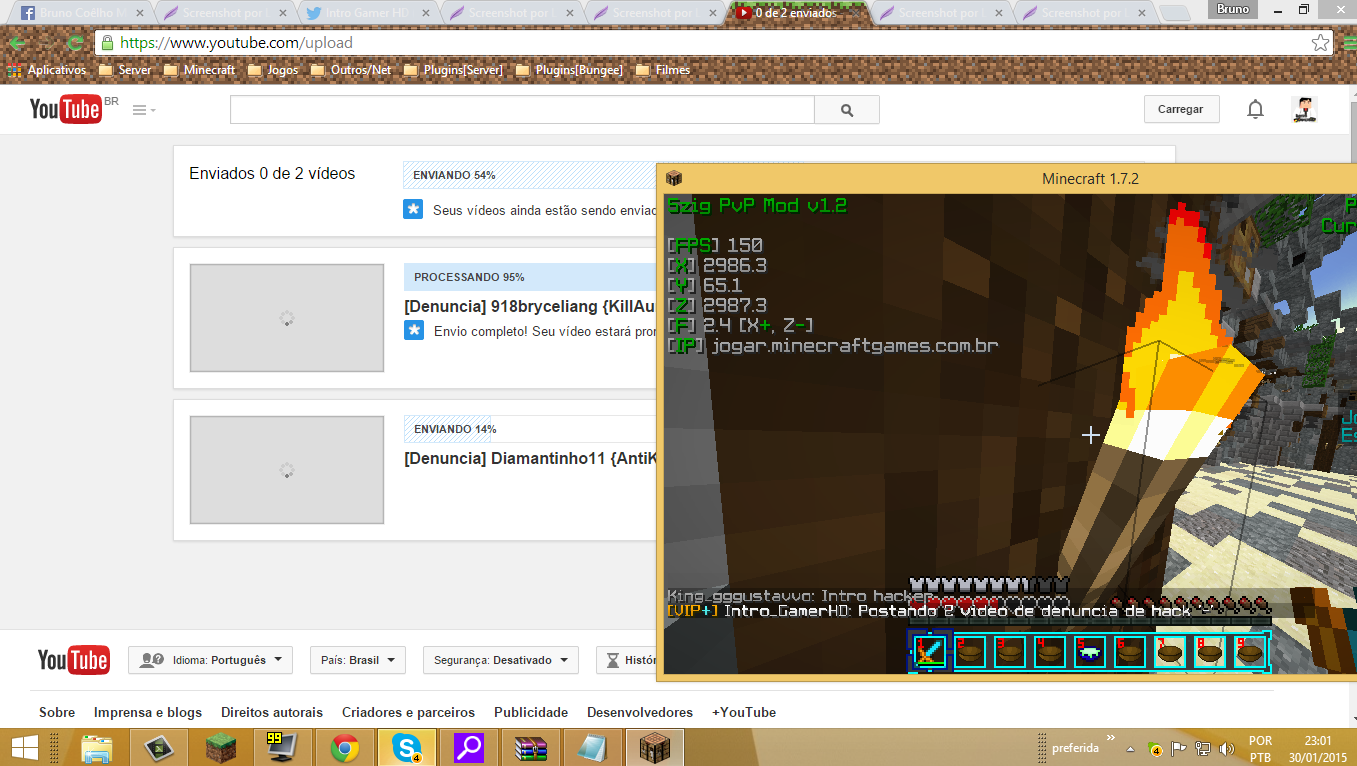Click the 918bryceliang video thumbnail placeholder
1357x766 pixels.
(x=287, y=318)
